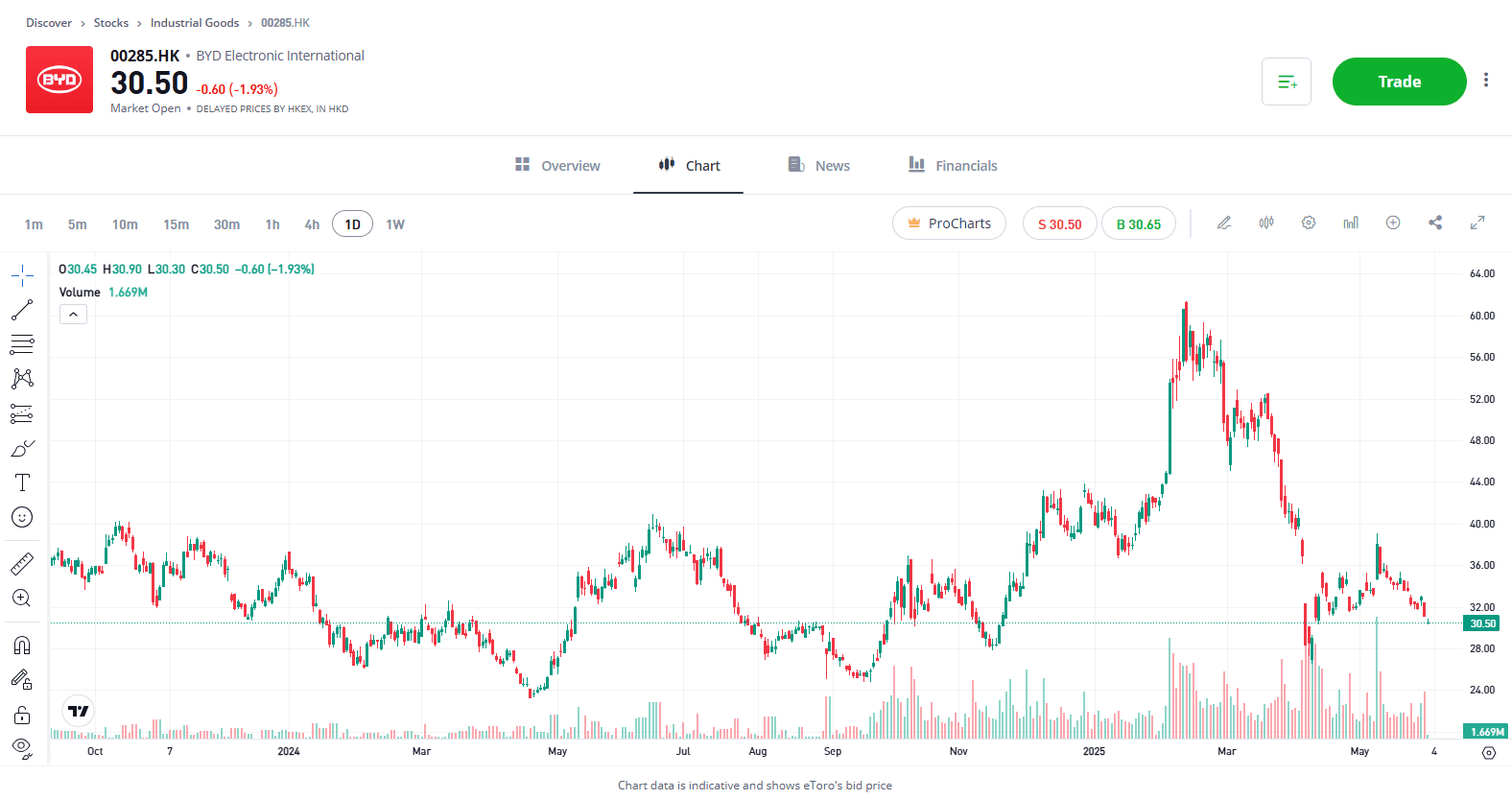Select the crosshair cursor tool

22,276
